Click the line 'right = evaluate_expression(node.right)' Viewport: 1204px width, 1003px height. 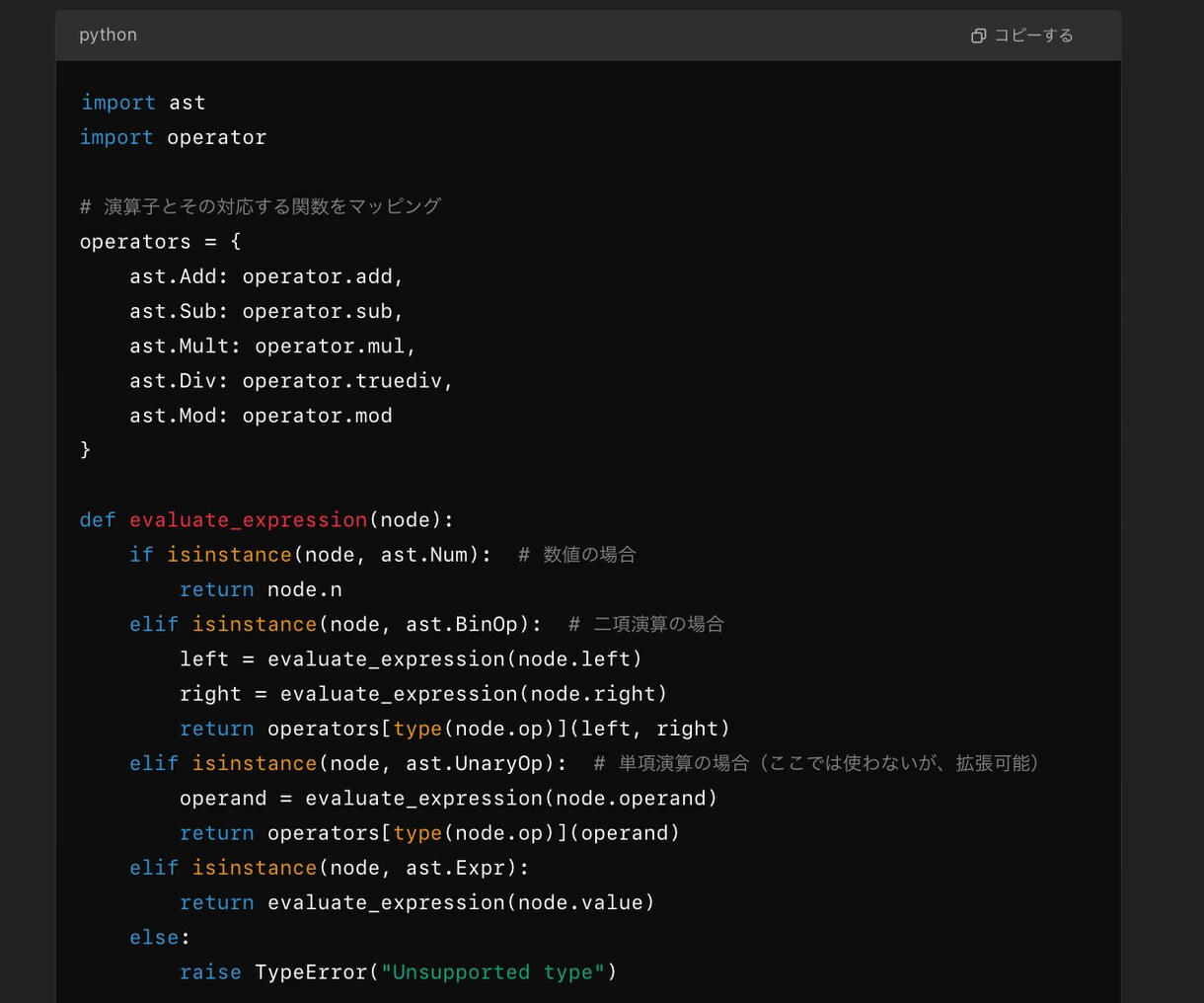(423, 694)
